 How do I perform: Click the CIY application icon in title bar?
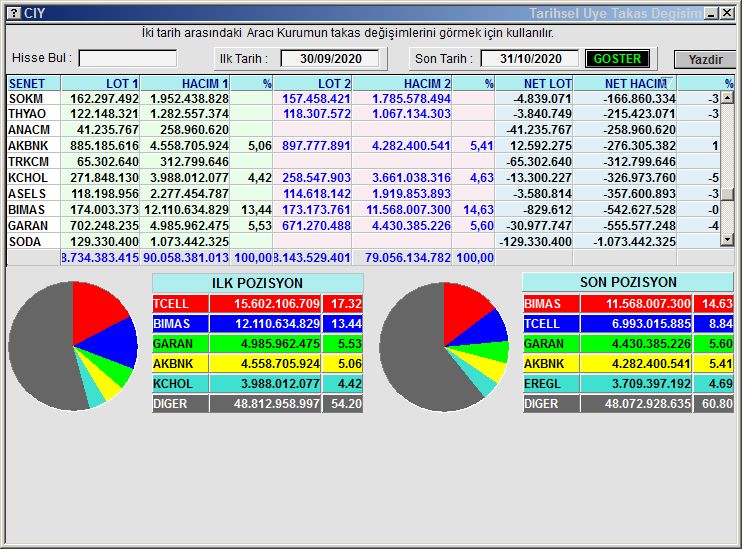(13, 13)
